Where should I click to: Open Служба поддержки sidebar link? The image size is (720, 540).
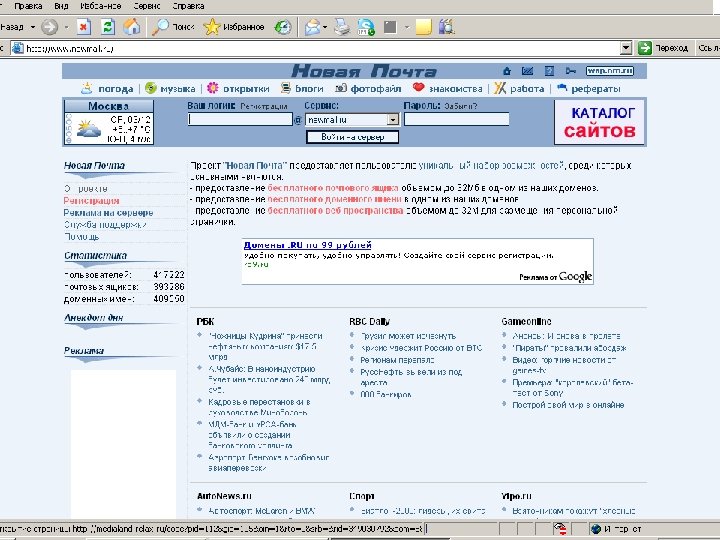[x=105, y=225]
